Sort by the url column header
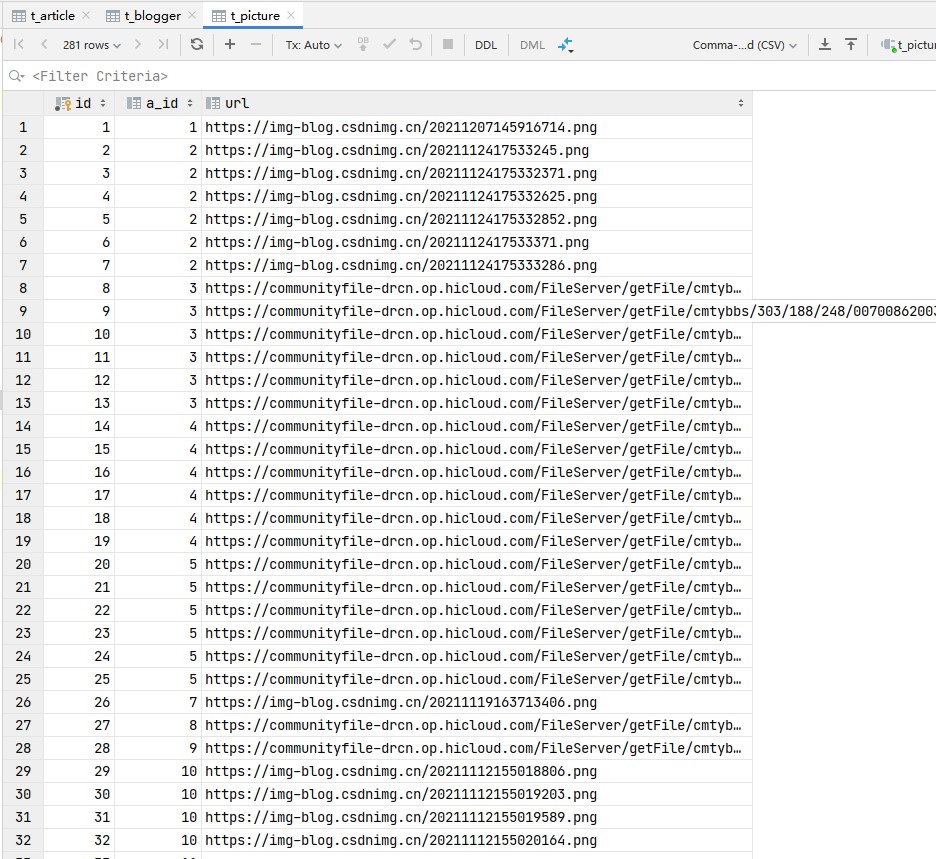The image size is (936, 859). click(x=476, y=103)
